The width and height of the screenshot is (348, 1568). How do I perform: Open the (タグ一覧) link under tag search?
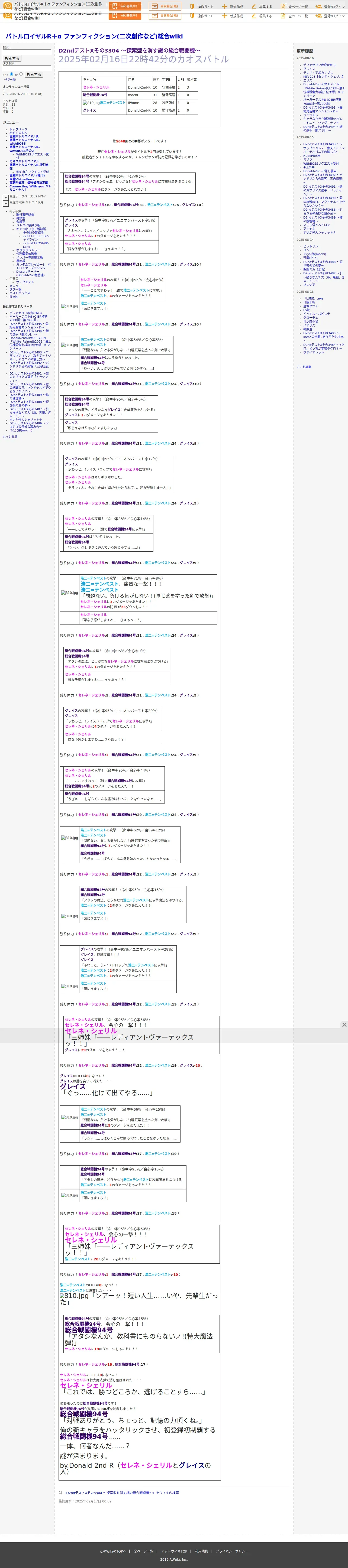[x=10, y=79]
